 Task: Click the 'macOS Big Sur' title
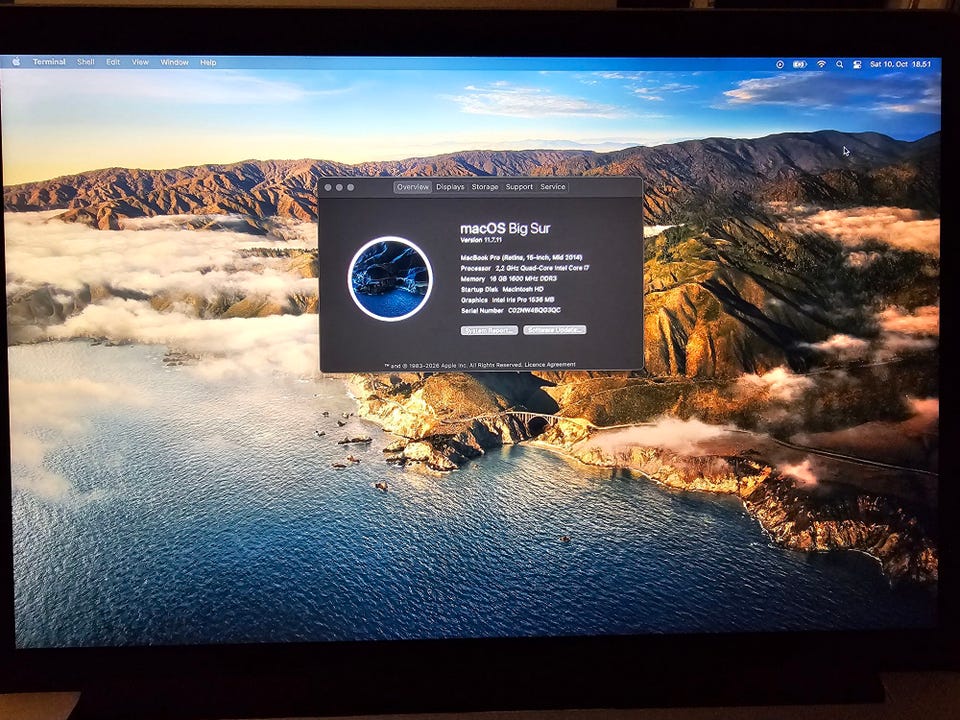505,228
